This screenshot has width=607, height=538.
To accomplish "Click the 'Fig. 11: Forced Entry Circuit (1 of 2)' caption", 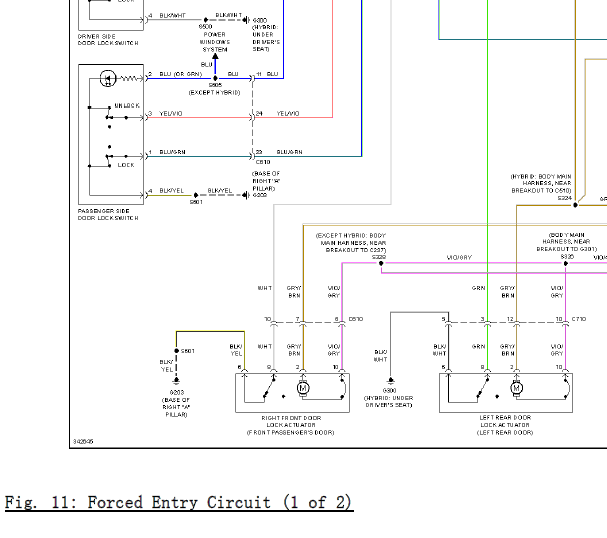I will 179,502.
